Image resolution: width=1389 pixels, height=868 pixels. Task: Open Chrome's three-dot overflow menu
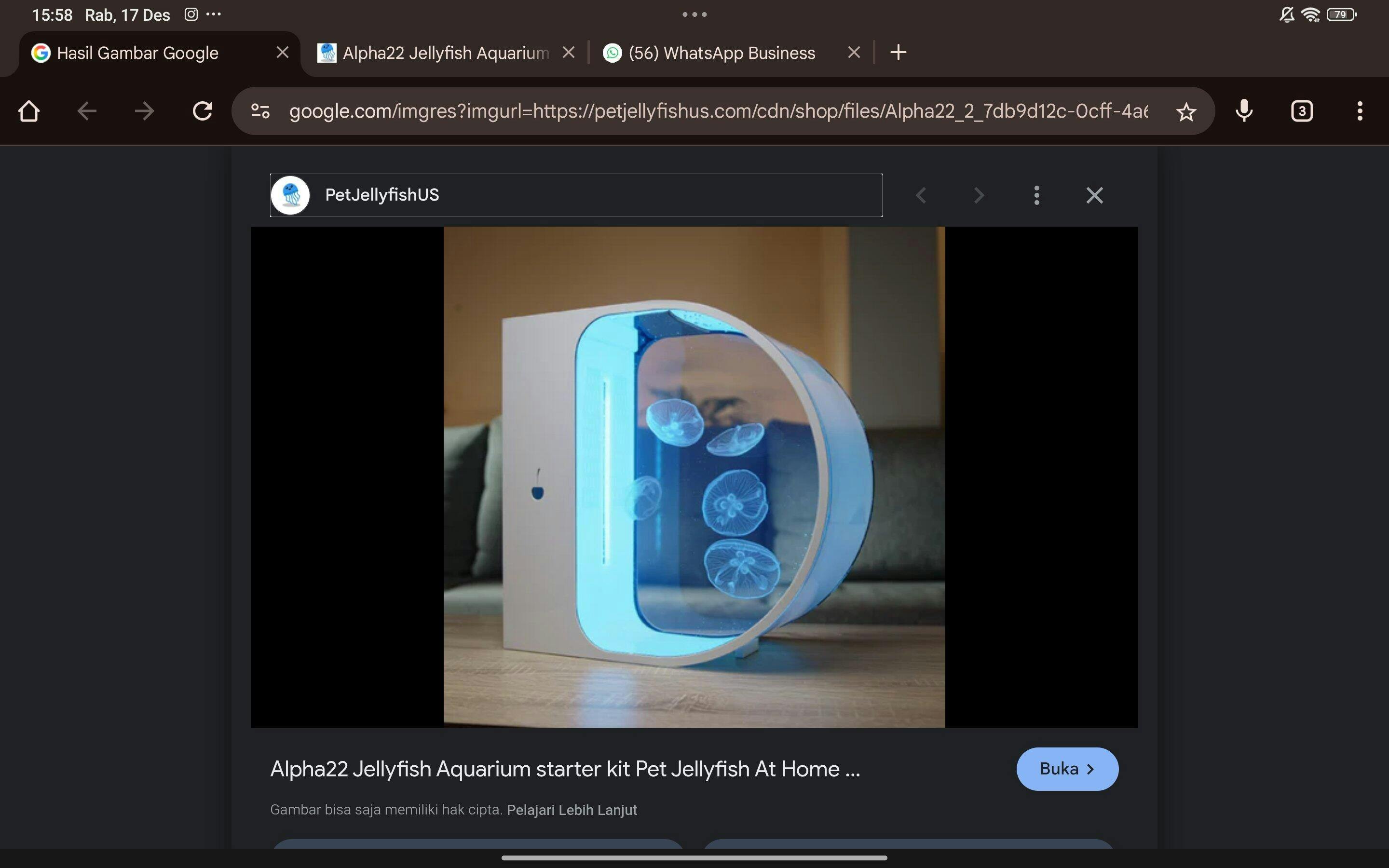pyautogui.click(x=1359, y=111)
